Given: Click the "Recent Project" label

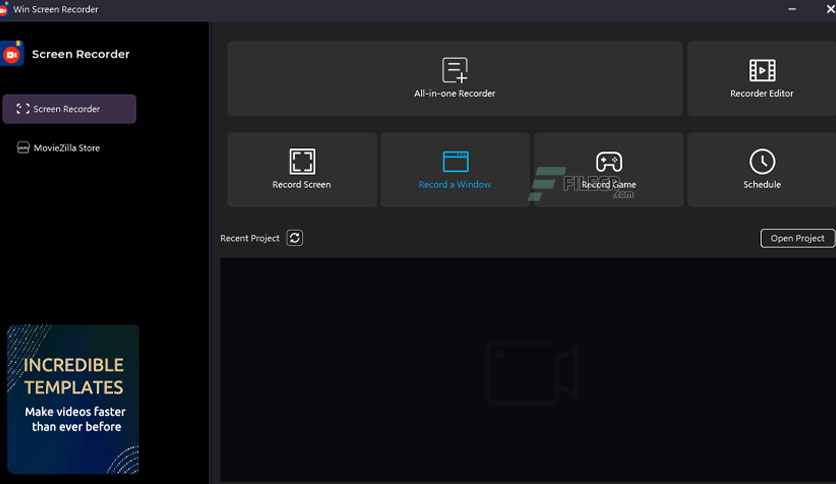Looking at the screenshot, I should 250,238.
